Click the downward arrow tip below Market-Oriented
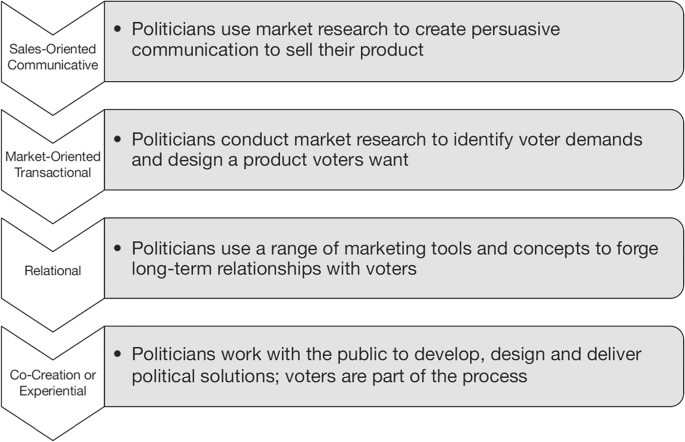Viewport: 685px width, 442px height. (x=53, y=220)
